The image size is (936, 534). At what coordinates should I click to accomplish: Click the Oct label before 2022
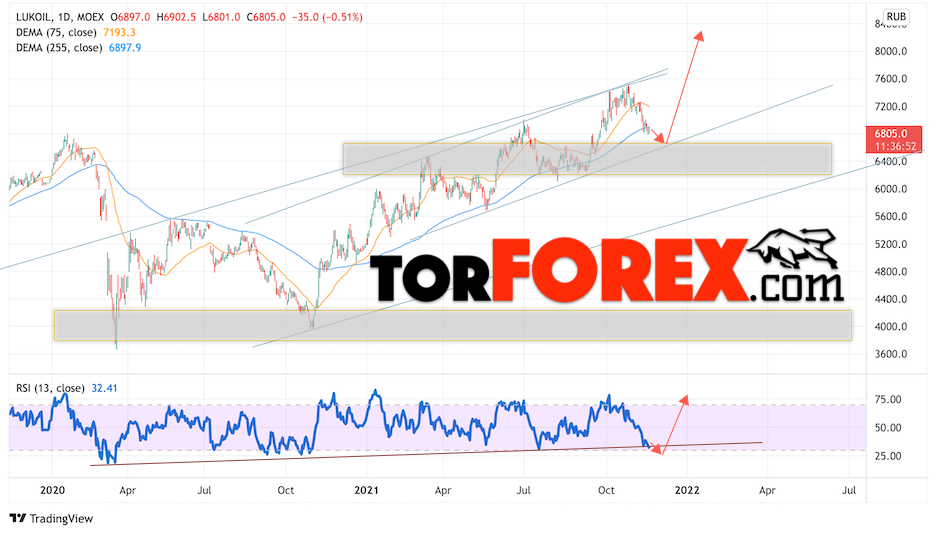click(x=606, y=490)
